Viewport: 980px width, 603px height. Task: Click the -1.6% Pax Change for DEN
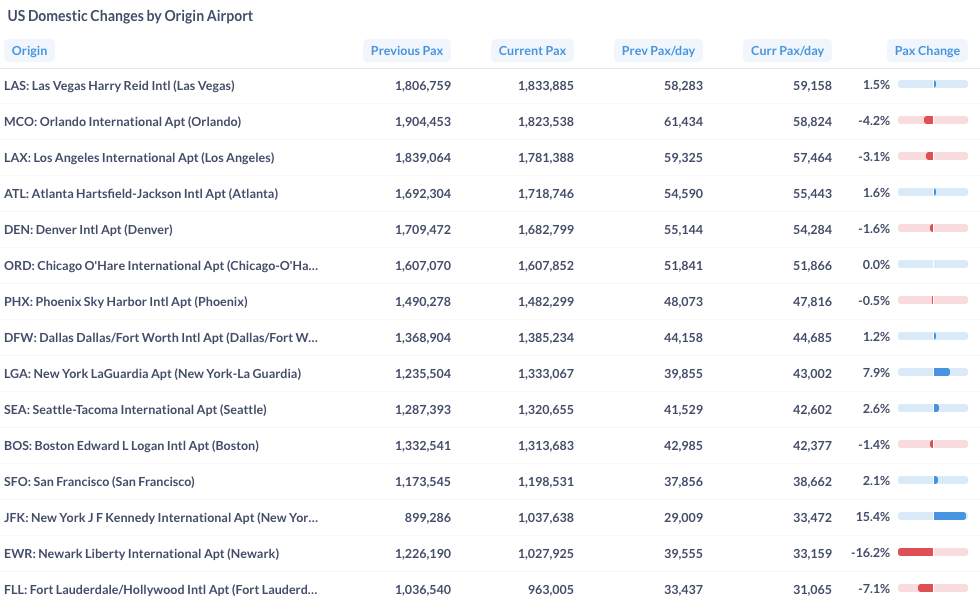(x=874, y=229)
